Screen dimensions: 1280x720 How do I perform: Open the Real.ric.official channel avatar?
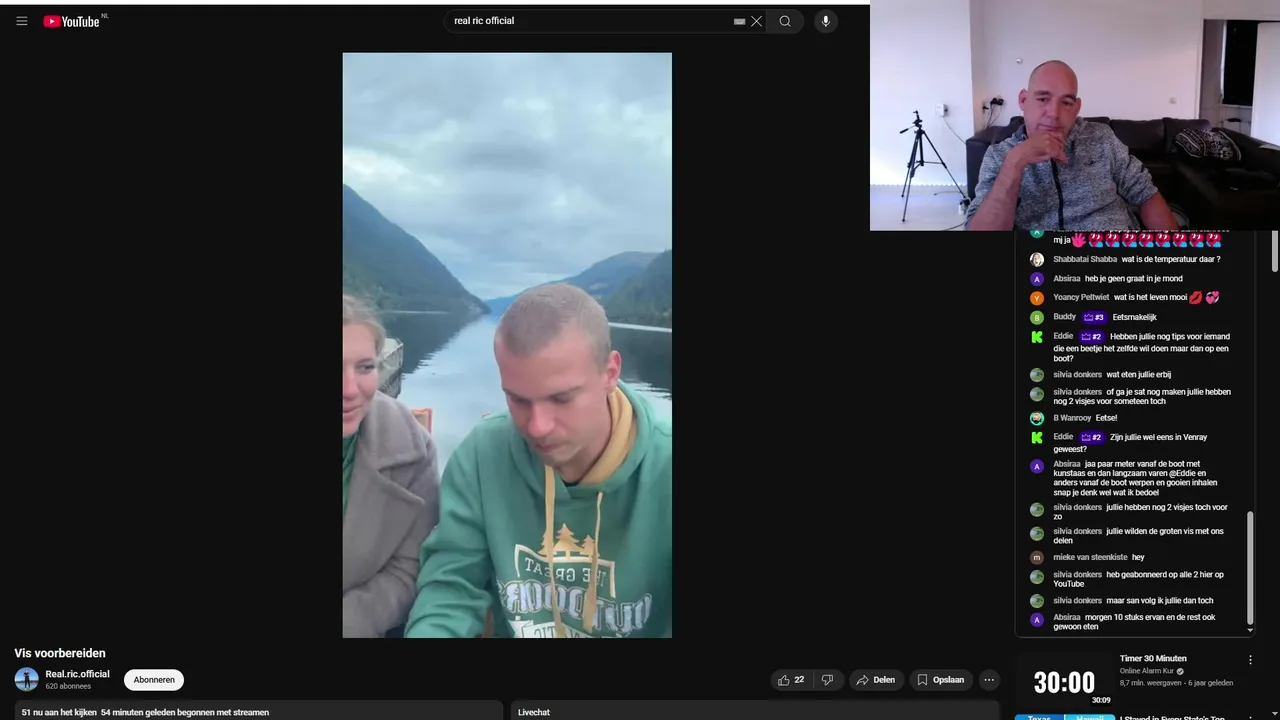(x=26, y=680)
